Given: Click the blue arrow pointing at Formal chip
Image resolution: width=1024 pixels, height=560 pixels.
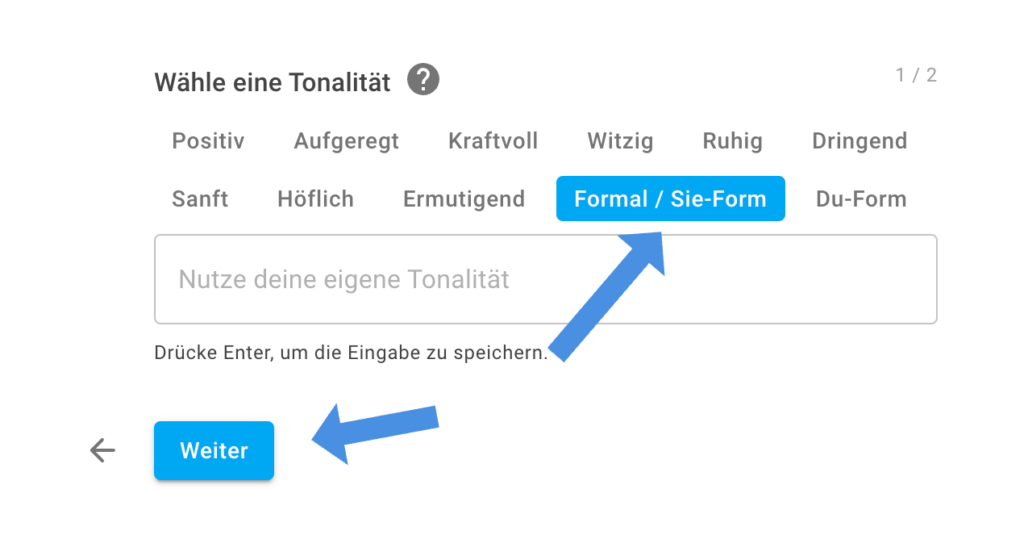Looking at the screenshot, I should click(607, 297).
